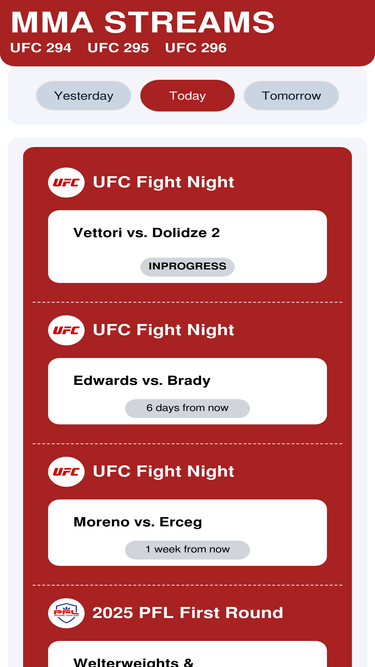This screenshot has height=667, width=375.
Task: Click the PFL shield logo icon
Action: 66,613
